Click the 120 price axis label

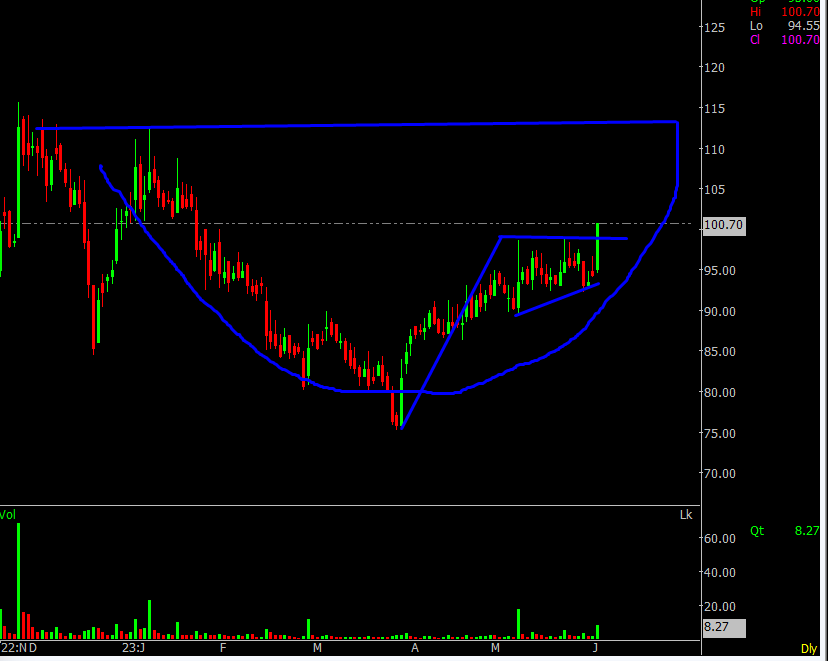tap(714, 68)
